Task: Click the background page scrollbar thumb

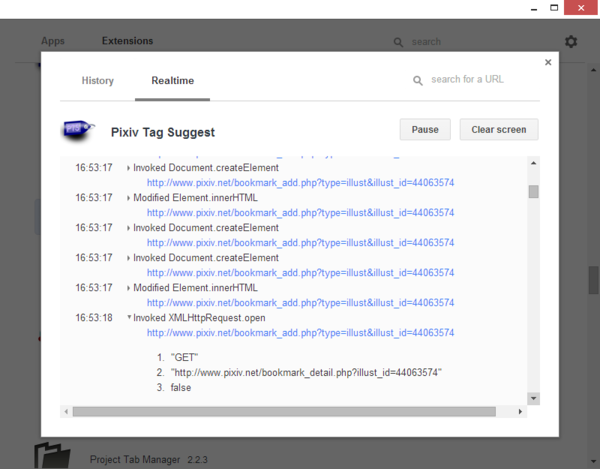Action: coord(593,280)
